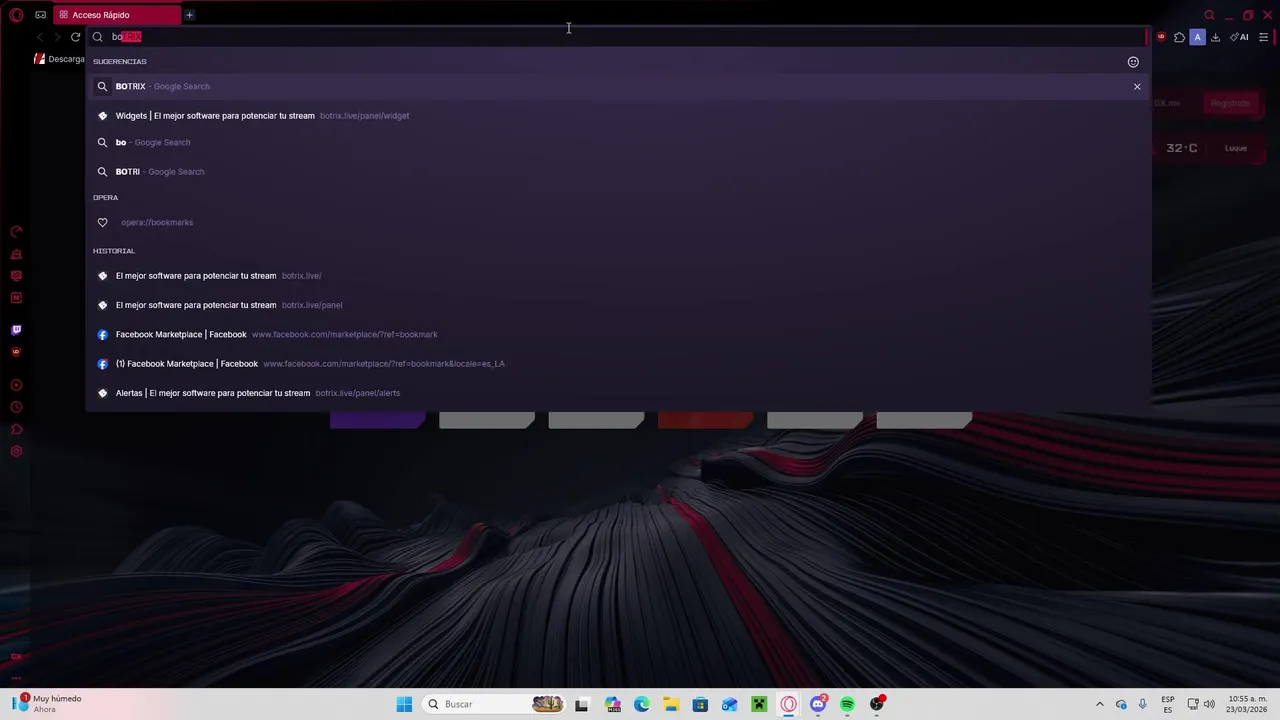Screen dimensions: 1280x720
Task: Open the AI assistant button
Action: point(1240,37)
